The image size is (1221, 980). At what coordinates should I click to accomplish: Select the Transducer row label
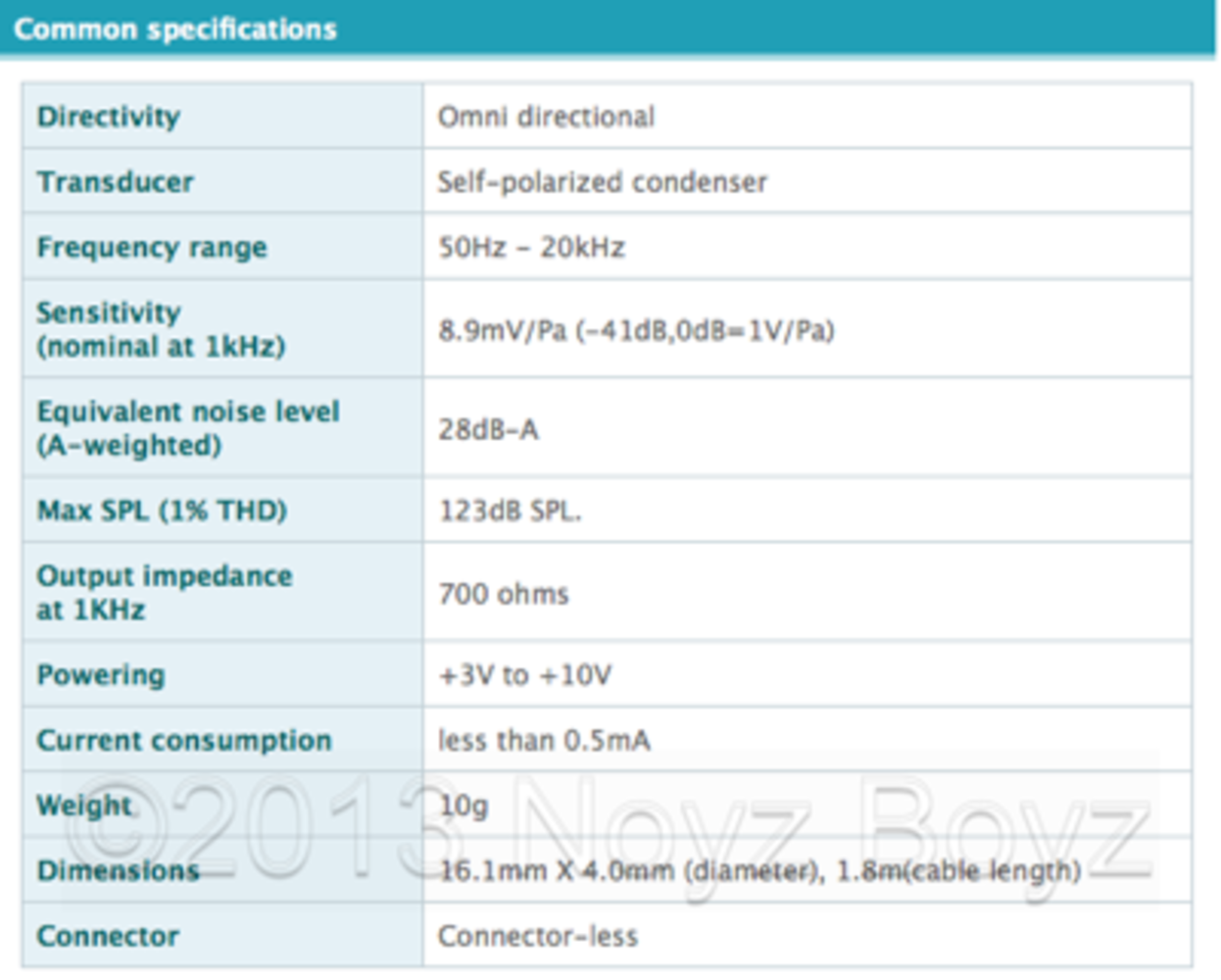[x=116, y=182]
